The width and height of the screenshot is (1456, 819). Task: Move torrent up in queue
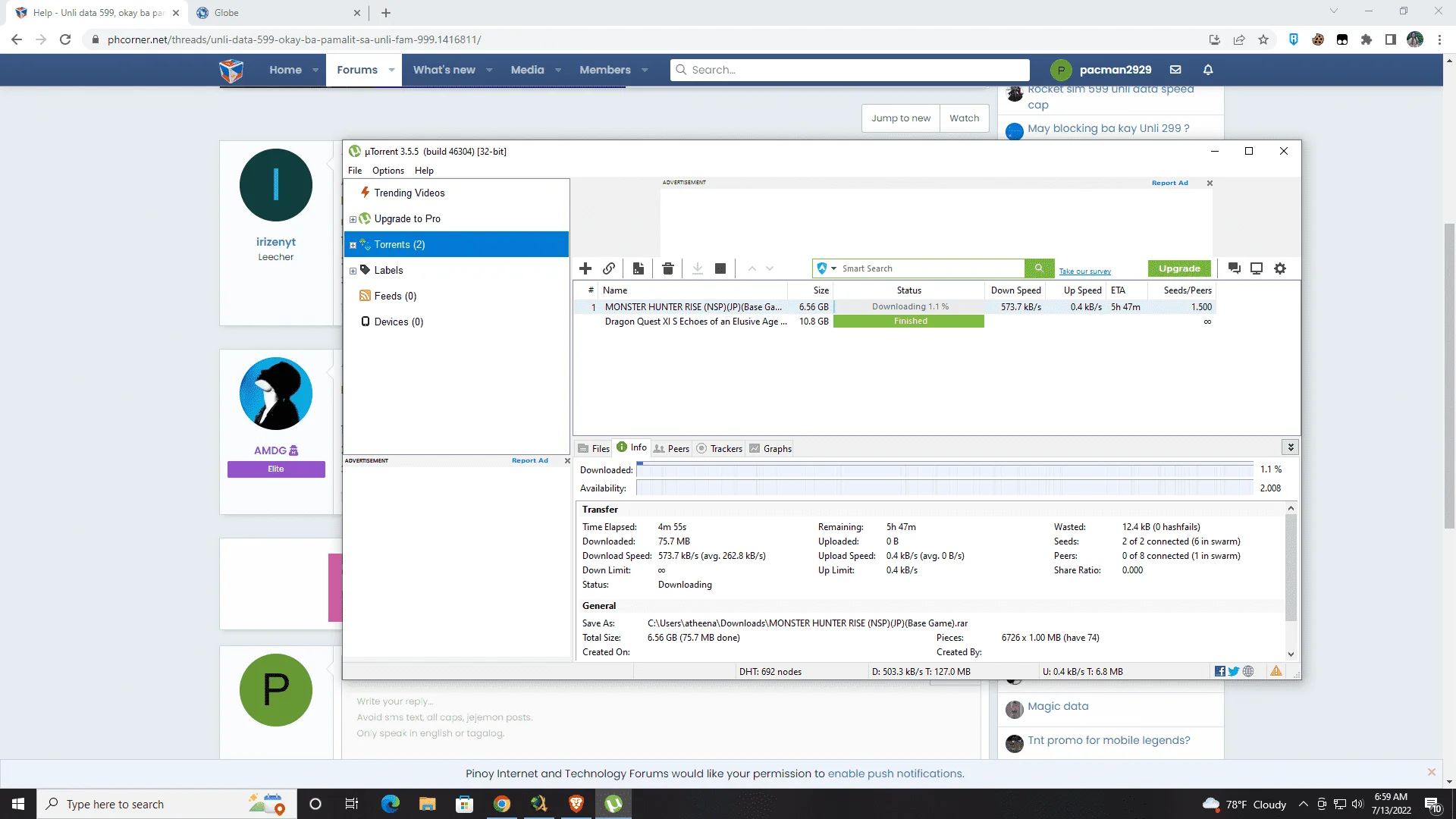pyautogui.click(x=752, y=268)
